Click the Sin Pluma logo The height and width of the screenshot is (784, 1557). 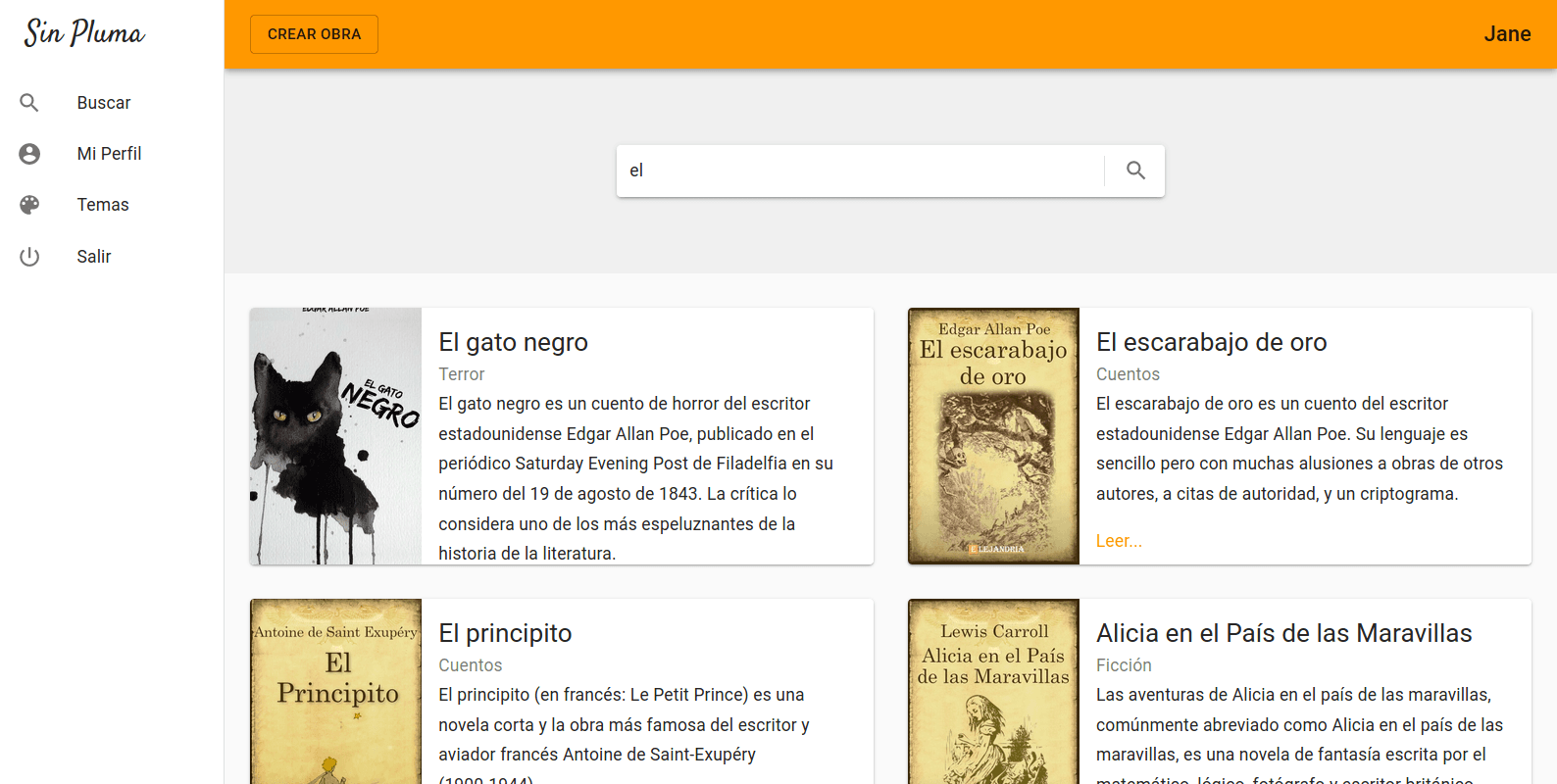[84, 33]
